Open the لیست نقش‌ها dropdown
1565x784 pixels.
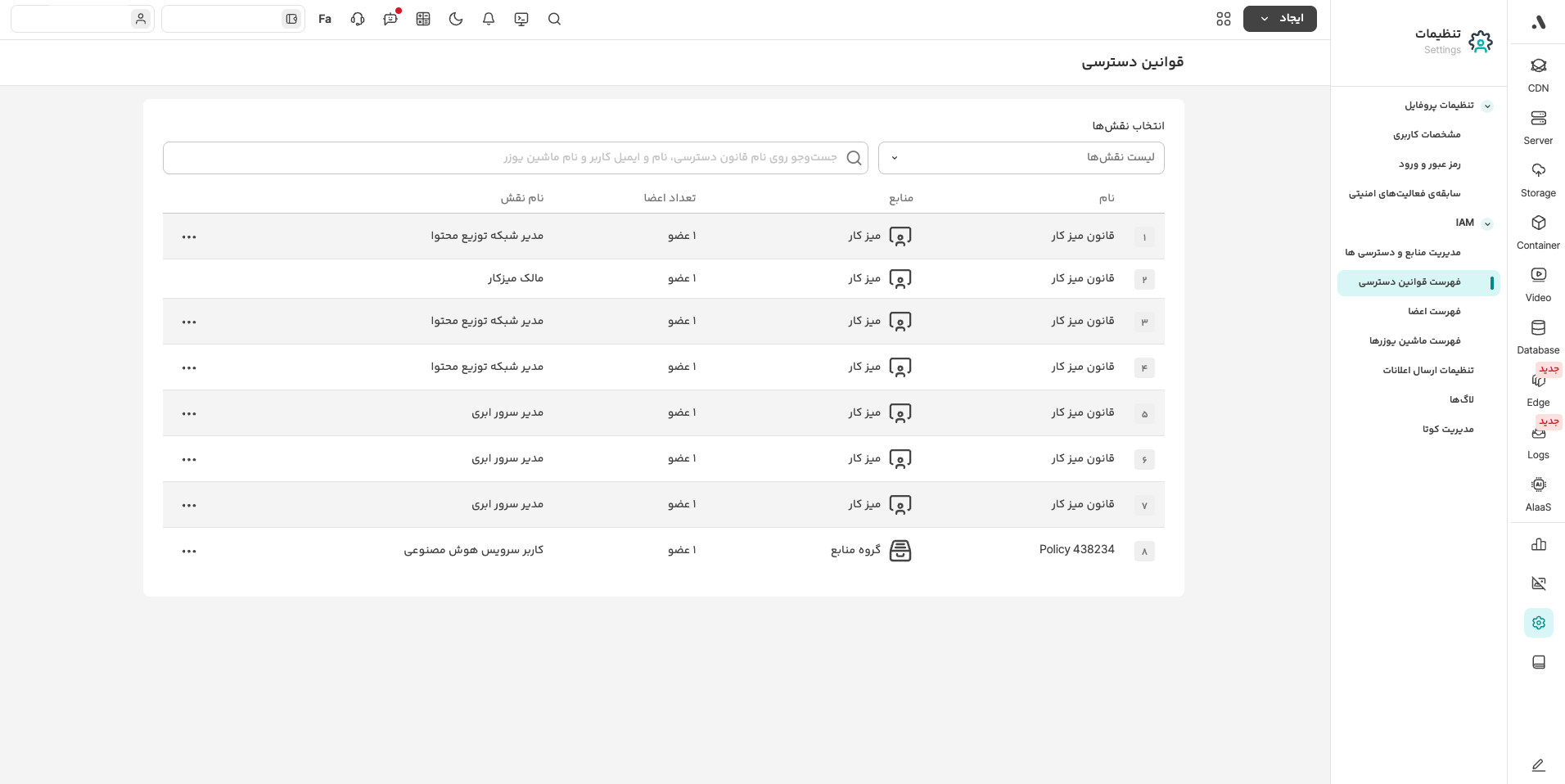pyautogui.click(x=1021, y=157)
